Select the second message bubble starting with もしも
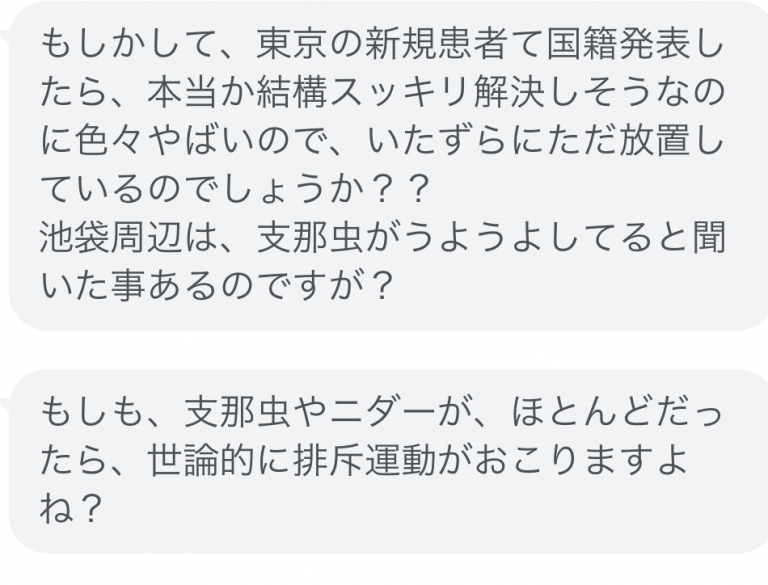 point(388,461)
